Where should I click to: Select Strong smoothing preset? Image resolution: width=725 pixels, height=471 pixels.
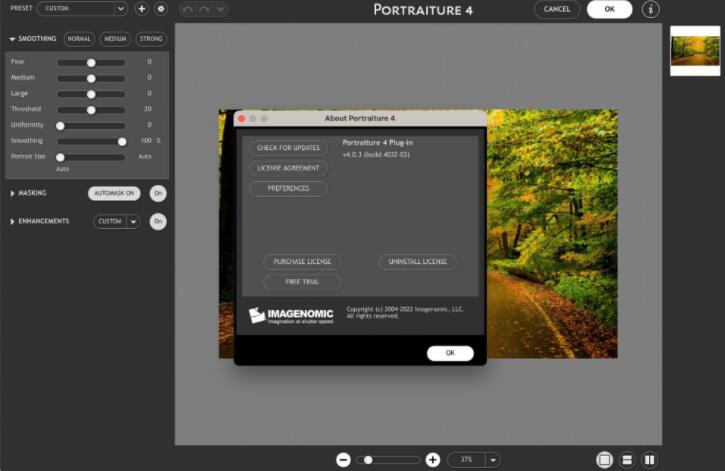point(151,39)
